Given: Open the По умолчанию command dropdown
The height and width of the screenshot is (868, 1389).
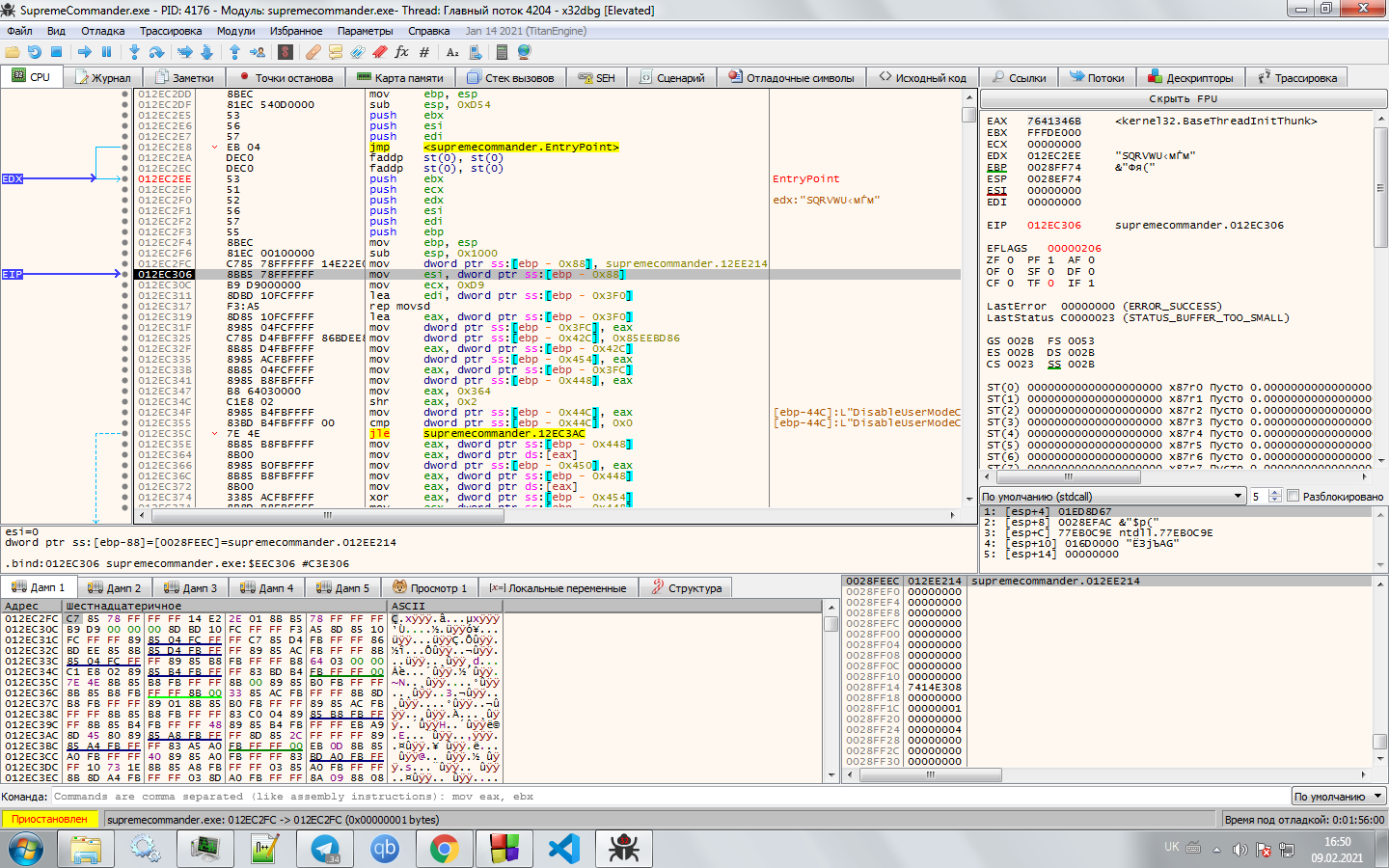Looking at the screenshot, I should 1339,797.
